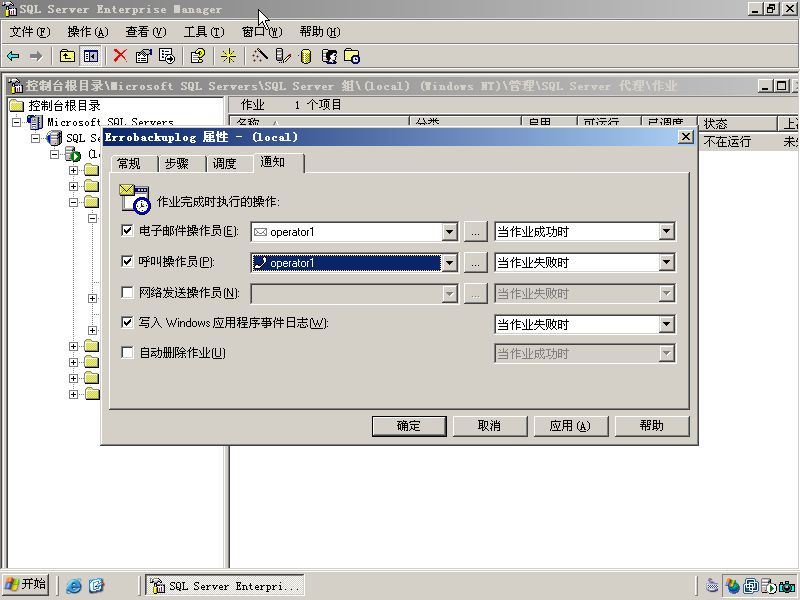Click the SQL Server group icon in tree

click(x=54, y=138)
